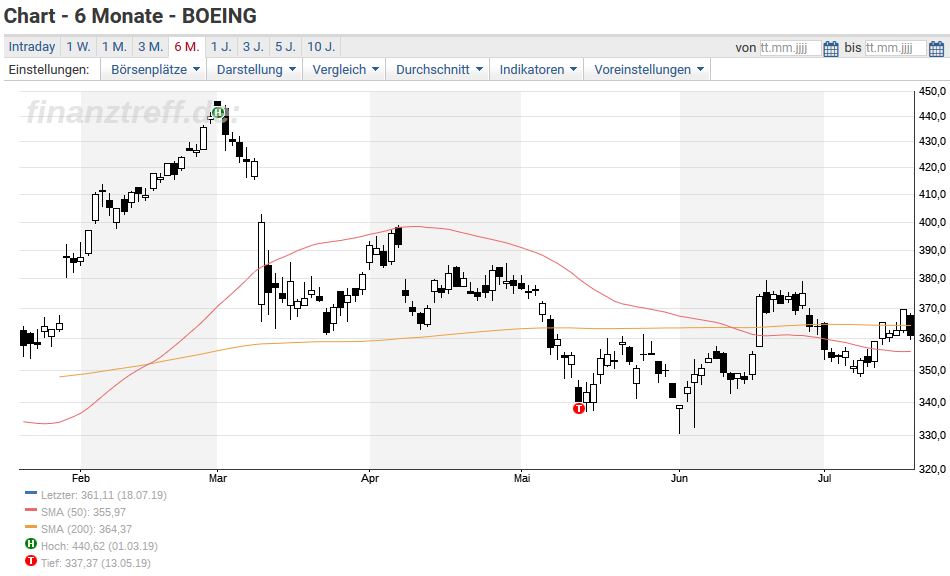950x576 pixels.
Task: Show the 5 J. timeframe chart
Action: click(285, 47)
